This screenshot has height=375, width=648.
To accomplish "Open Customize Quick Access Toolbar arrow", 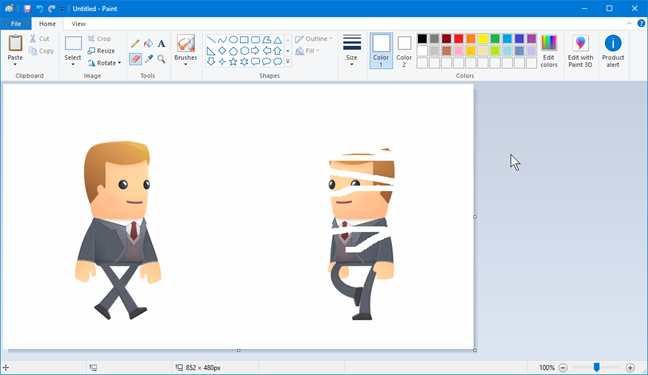I will click(x=62, y=9).
